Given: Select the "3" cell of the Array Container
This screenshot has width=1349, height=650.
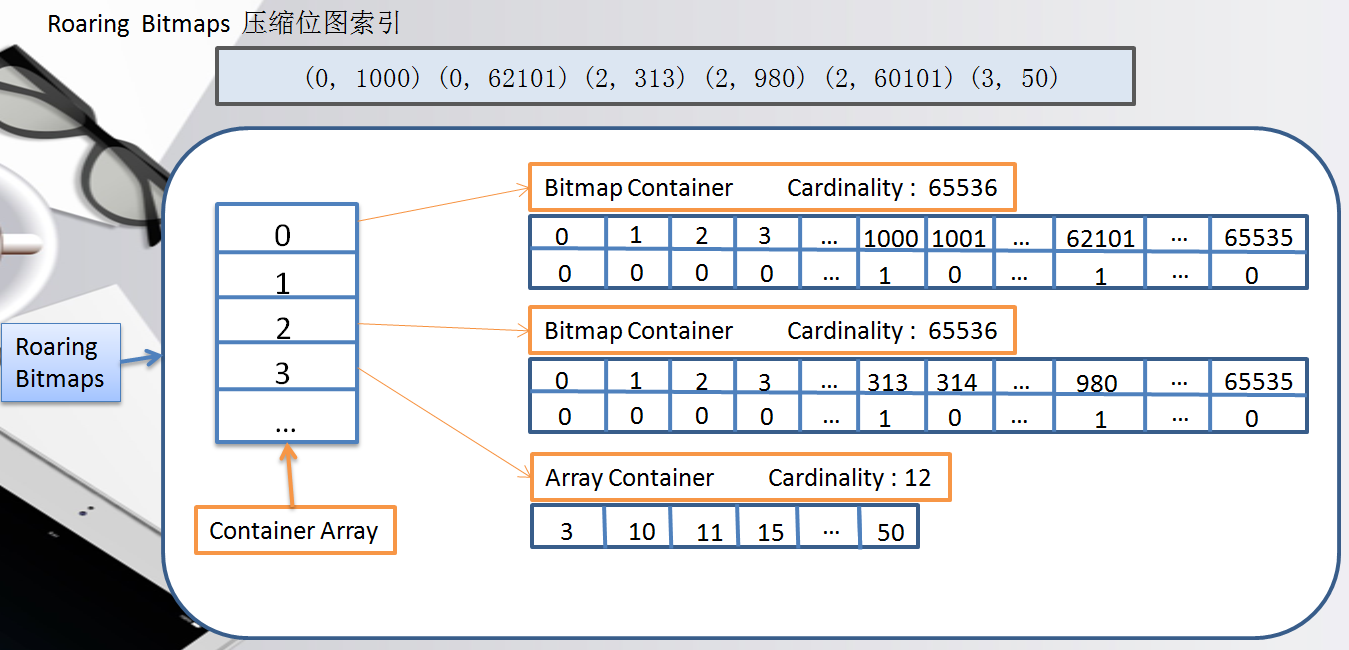Looking at the screenshot, I should [567, 528].
